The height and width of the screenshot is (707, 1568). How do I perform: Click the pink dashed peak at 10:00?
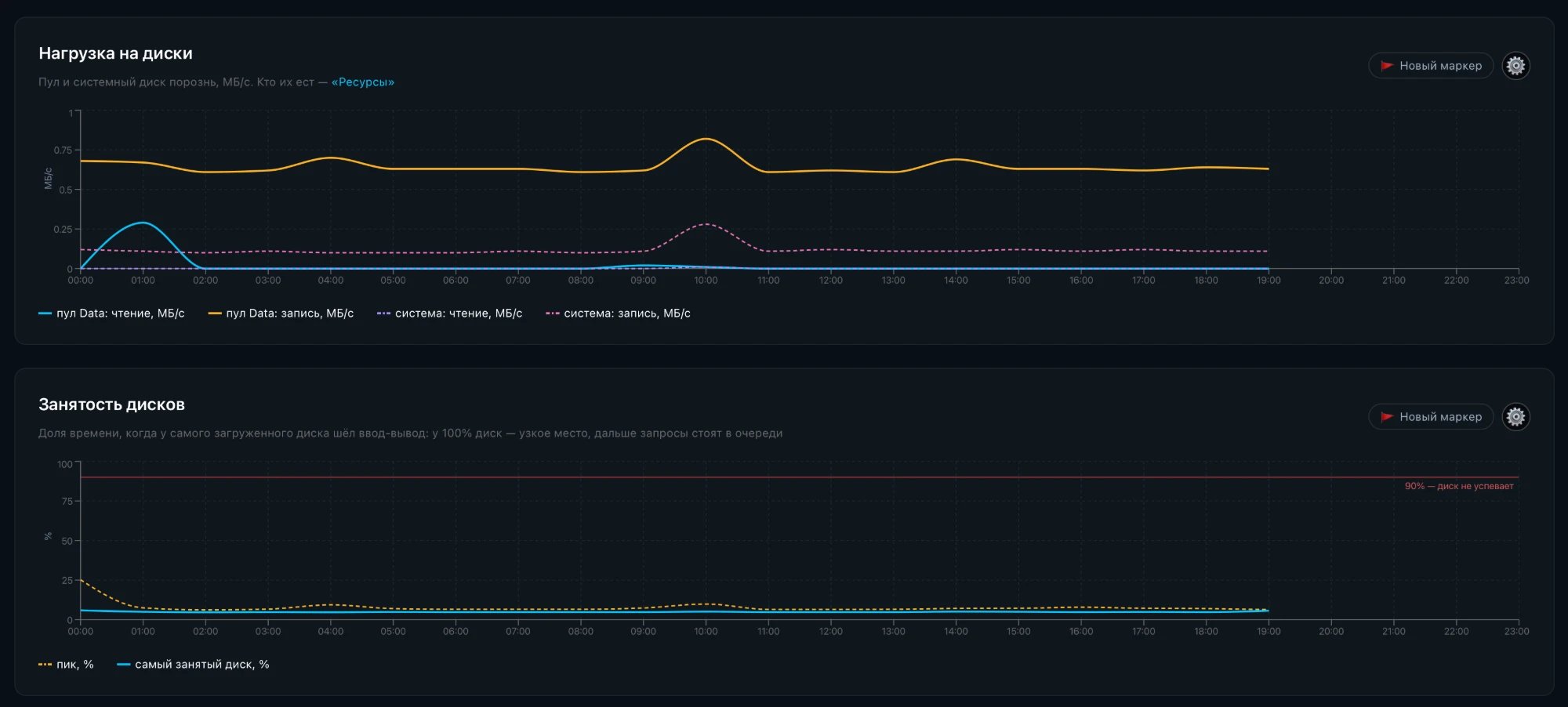[706, 224]
